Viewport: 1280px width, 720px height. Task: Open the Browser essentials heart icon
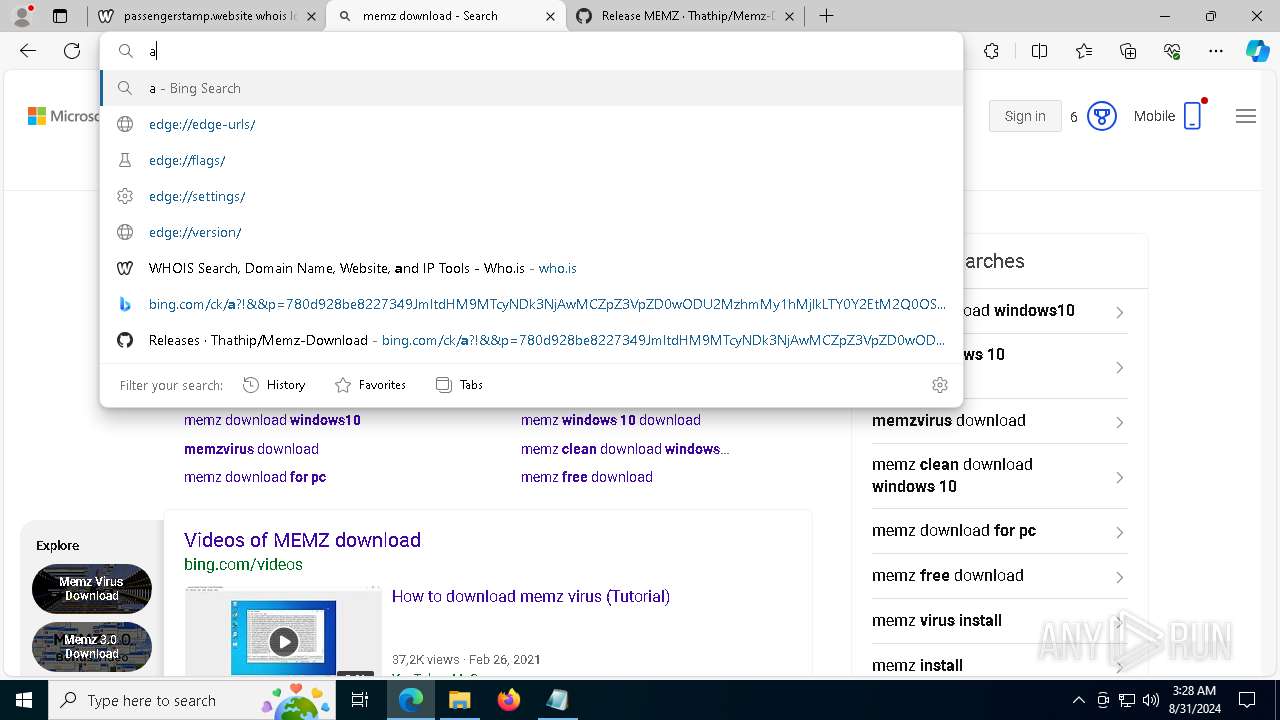click(x=1172, y=51)
